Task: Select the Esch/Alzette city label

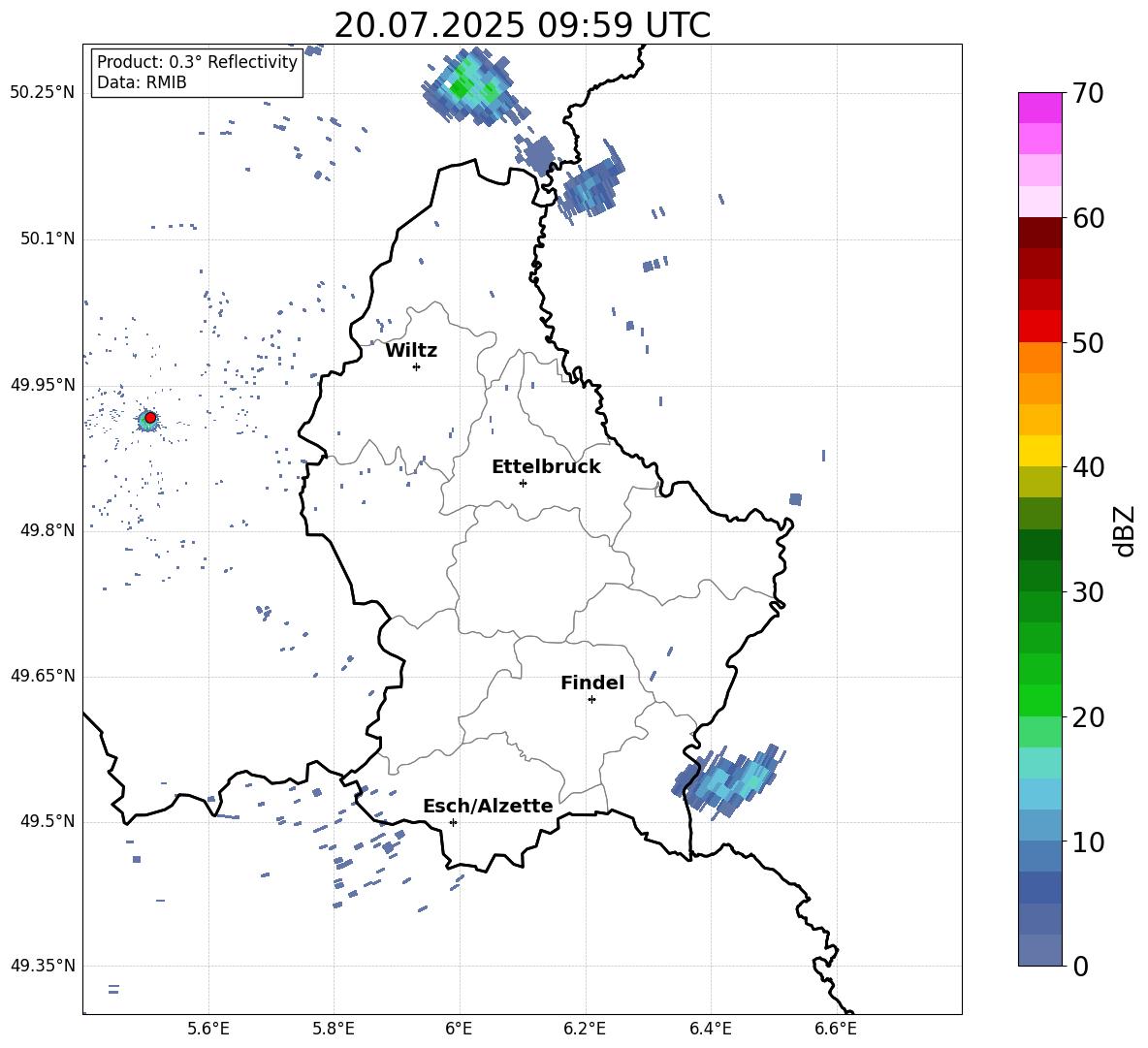Action: 488,806
